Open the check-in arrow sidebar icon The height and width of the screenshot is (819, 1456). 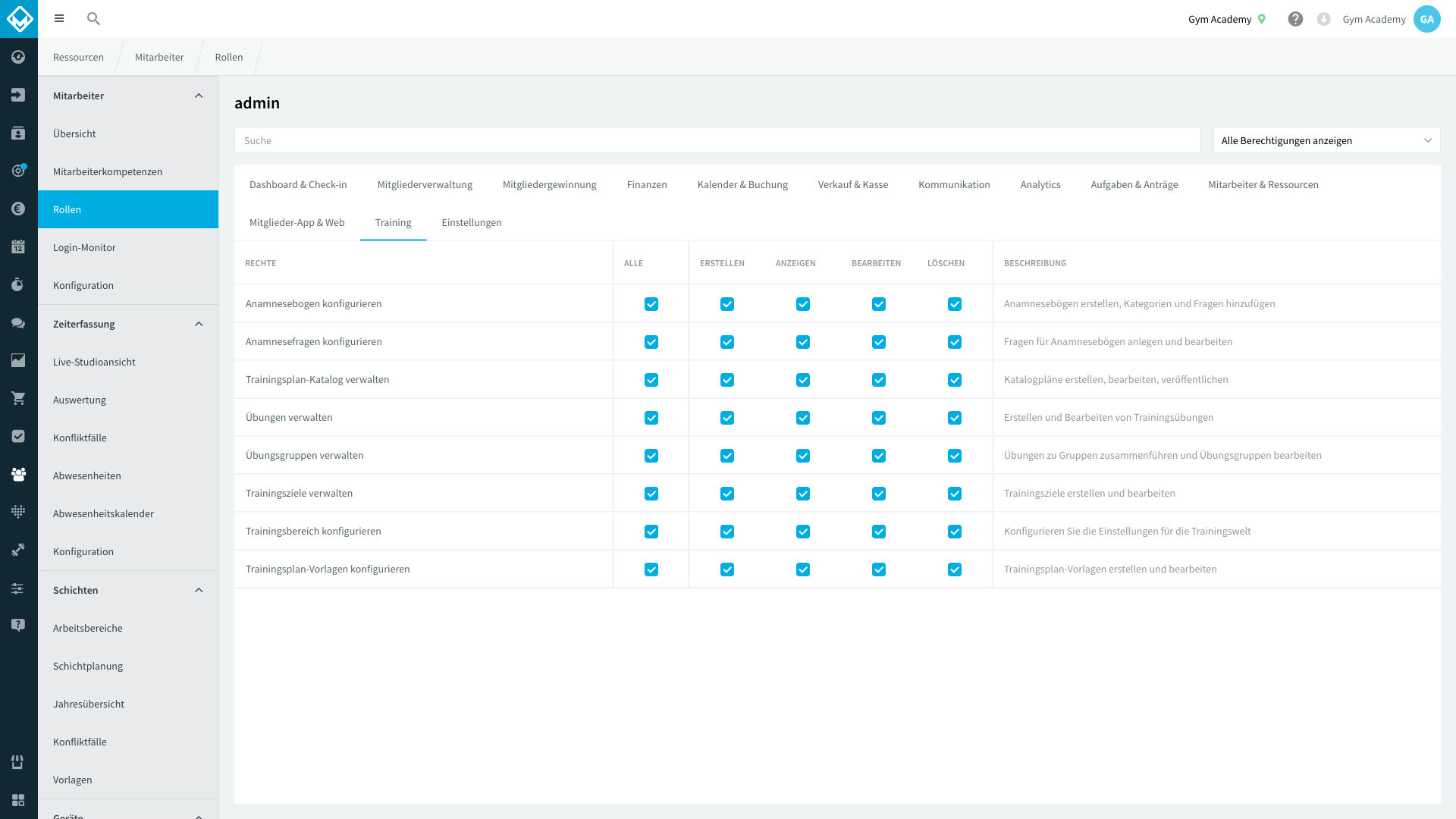[x=18, y=95]
